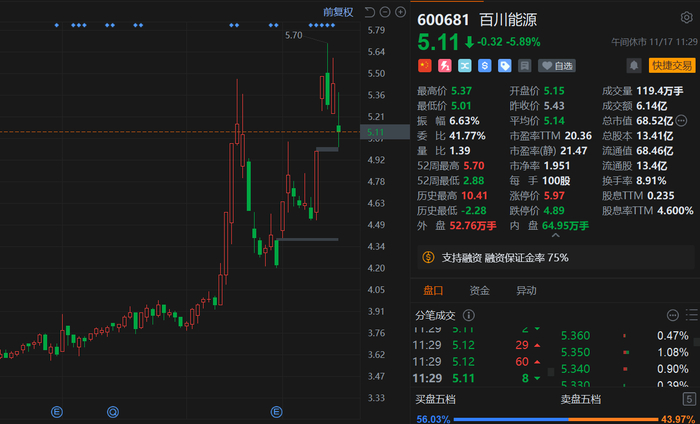The width and height of the screenshot is (700, 424).
Task: Click the teal shuffle arrows icon
Action: 465,66
